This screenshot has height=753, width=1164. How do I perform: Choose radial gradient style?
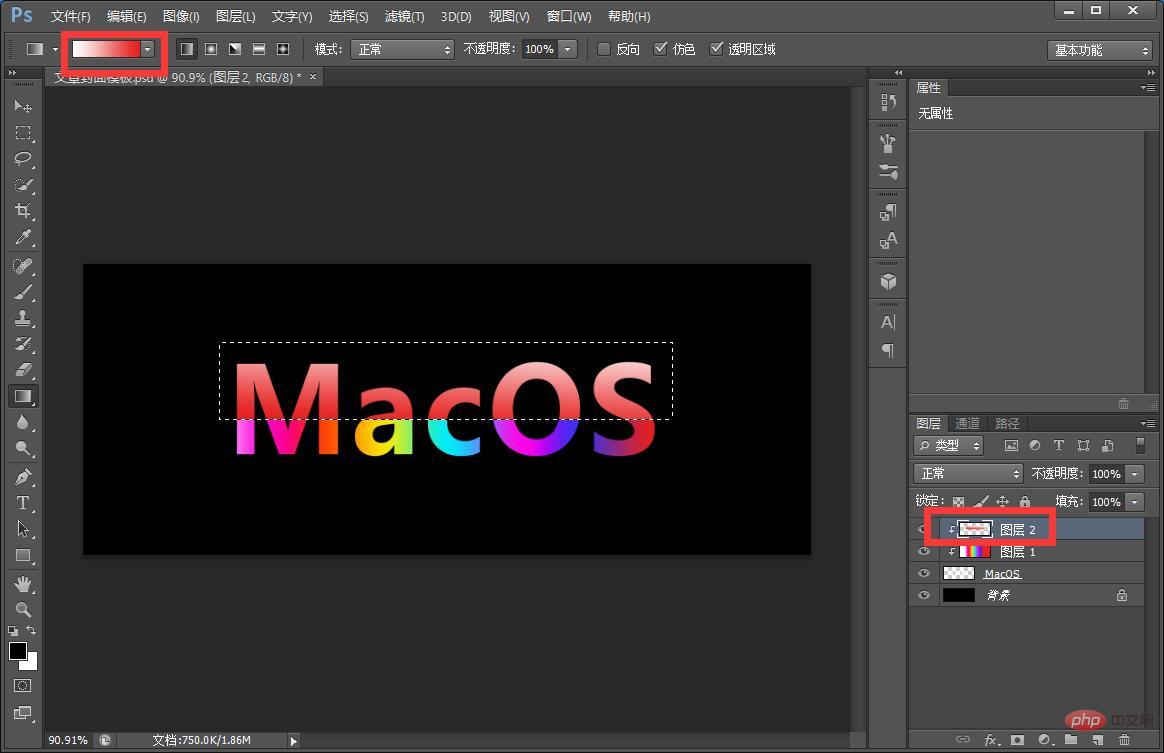click(x=212, y=49)
